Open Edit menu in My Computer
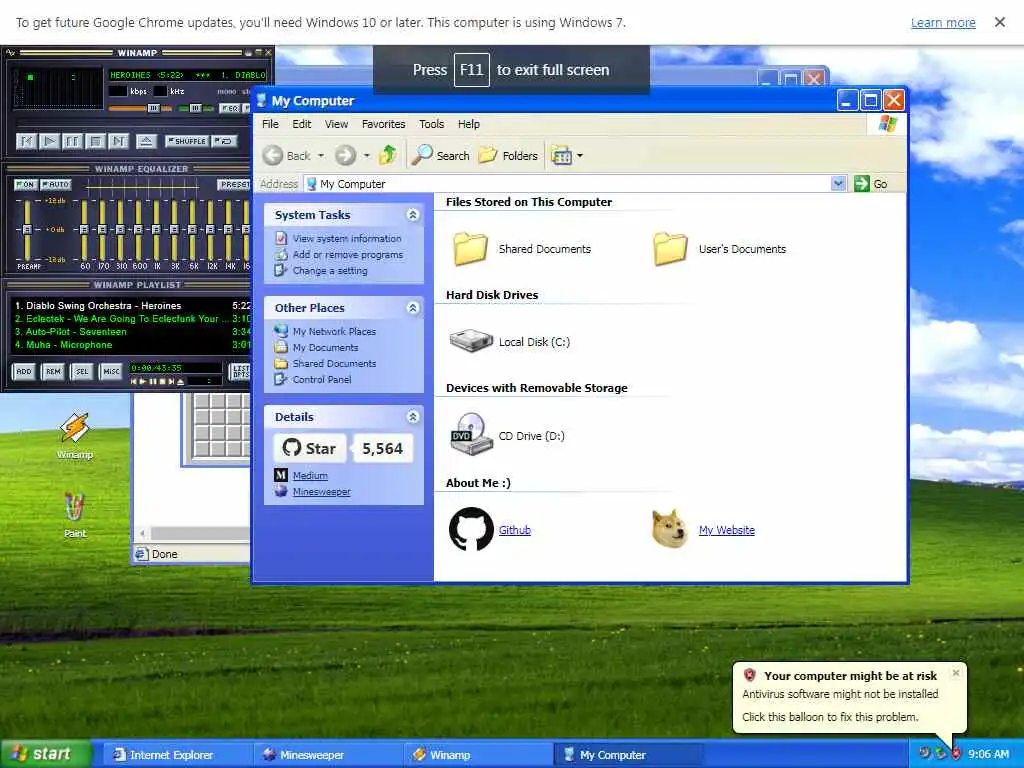 coord(302,124)
